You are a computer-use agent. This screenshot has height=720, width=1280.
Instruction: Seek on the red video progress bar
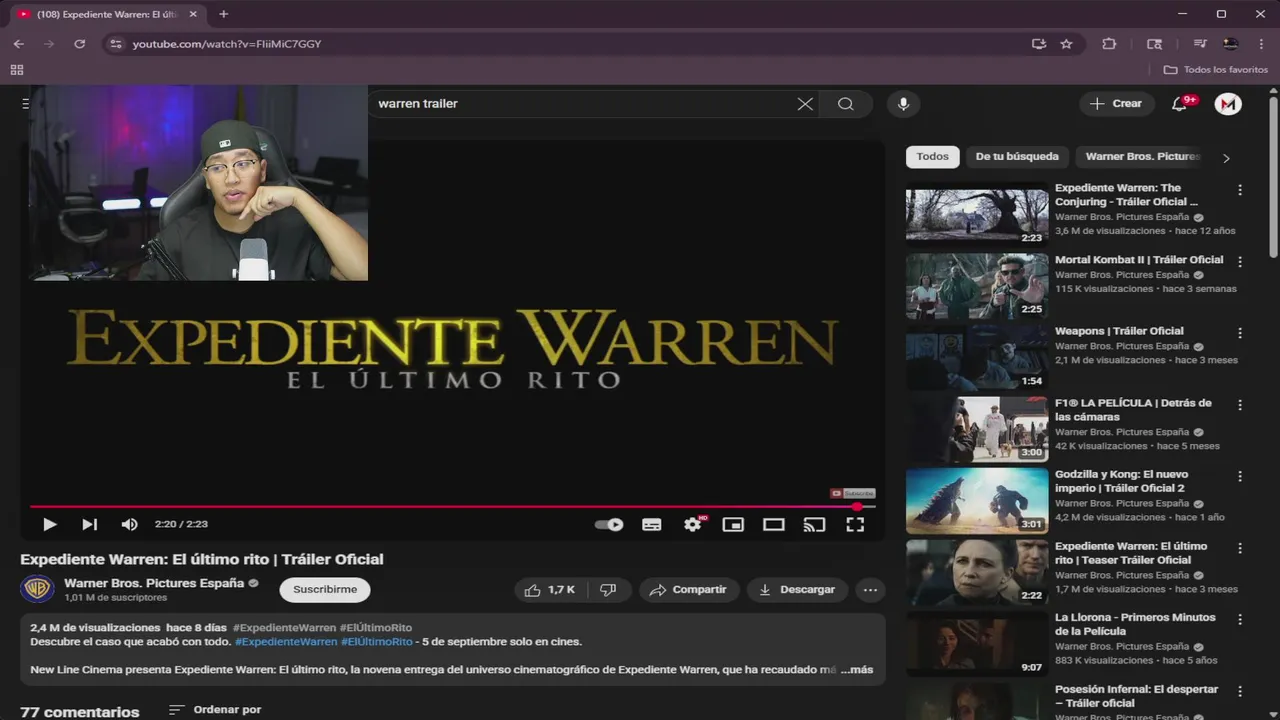pos(453,507)
